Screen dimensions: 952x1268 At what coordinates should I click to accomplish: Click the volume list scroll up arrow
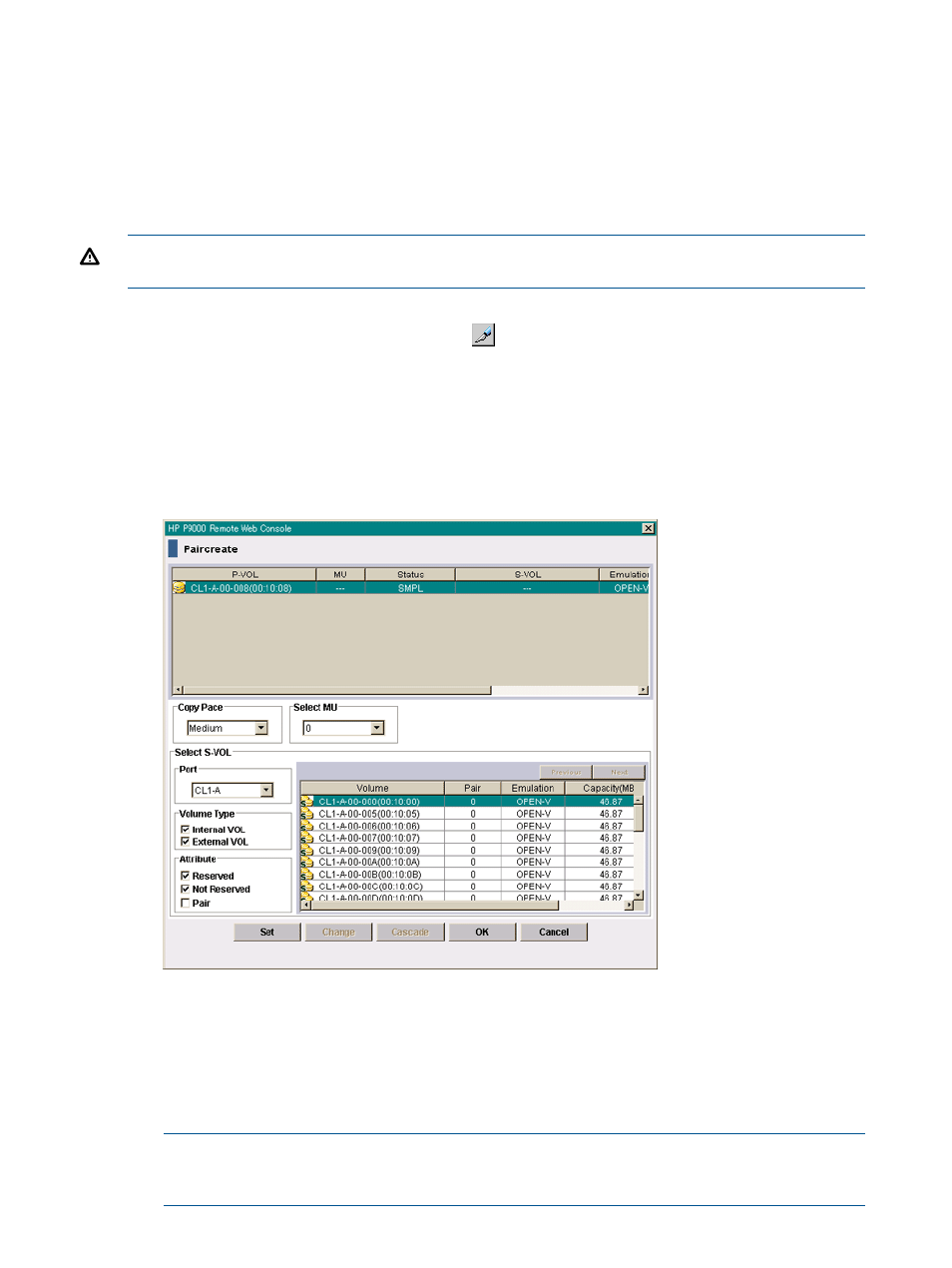(639, 800)
